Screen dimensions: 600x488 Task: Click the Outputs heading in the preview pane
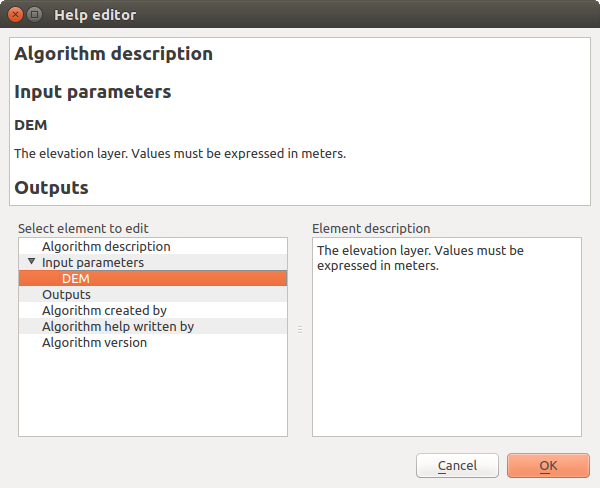[x=51, y=187]
